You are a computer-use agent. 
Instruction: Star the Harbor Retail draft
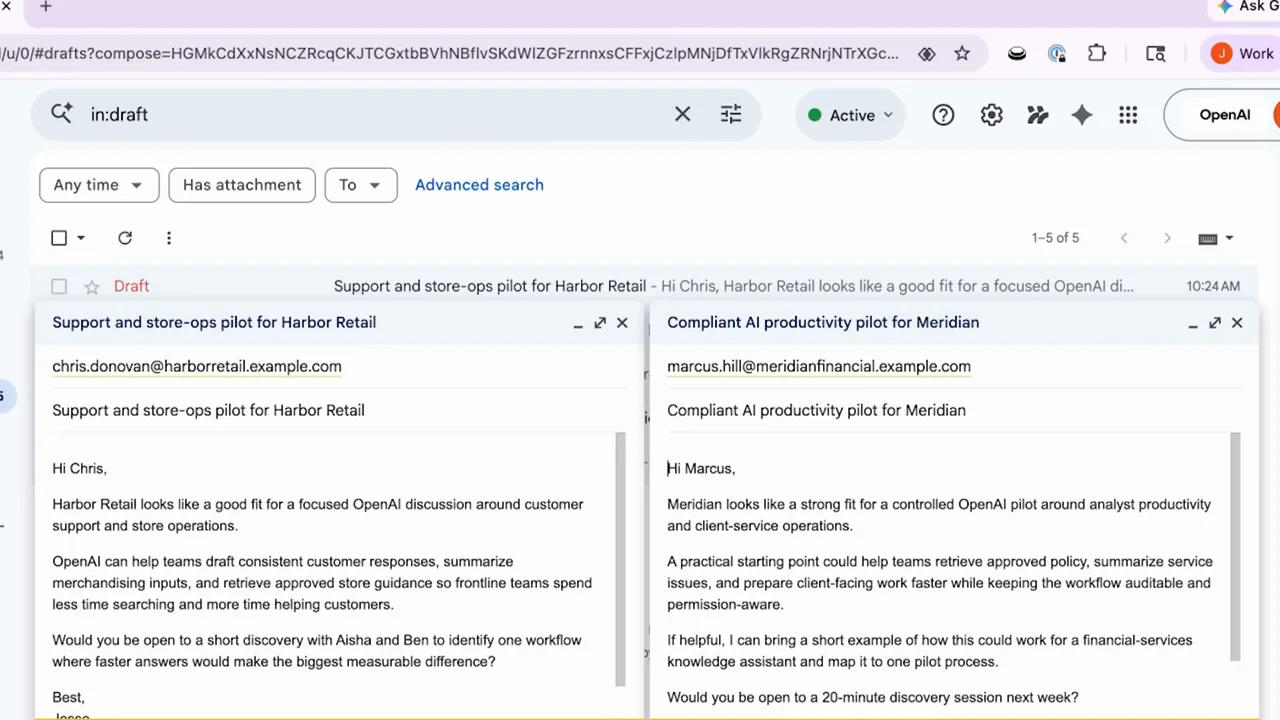[x=92, y=287]
